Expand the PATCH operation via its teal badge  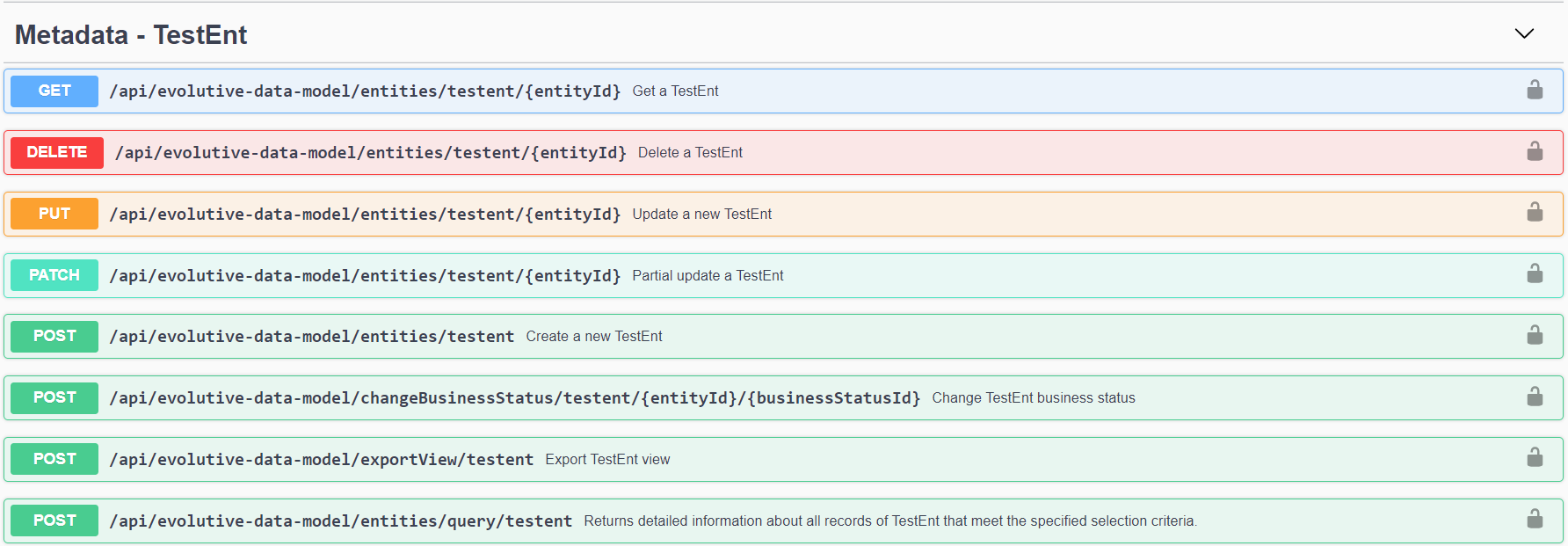pos(54,275)
